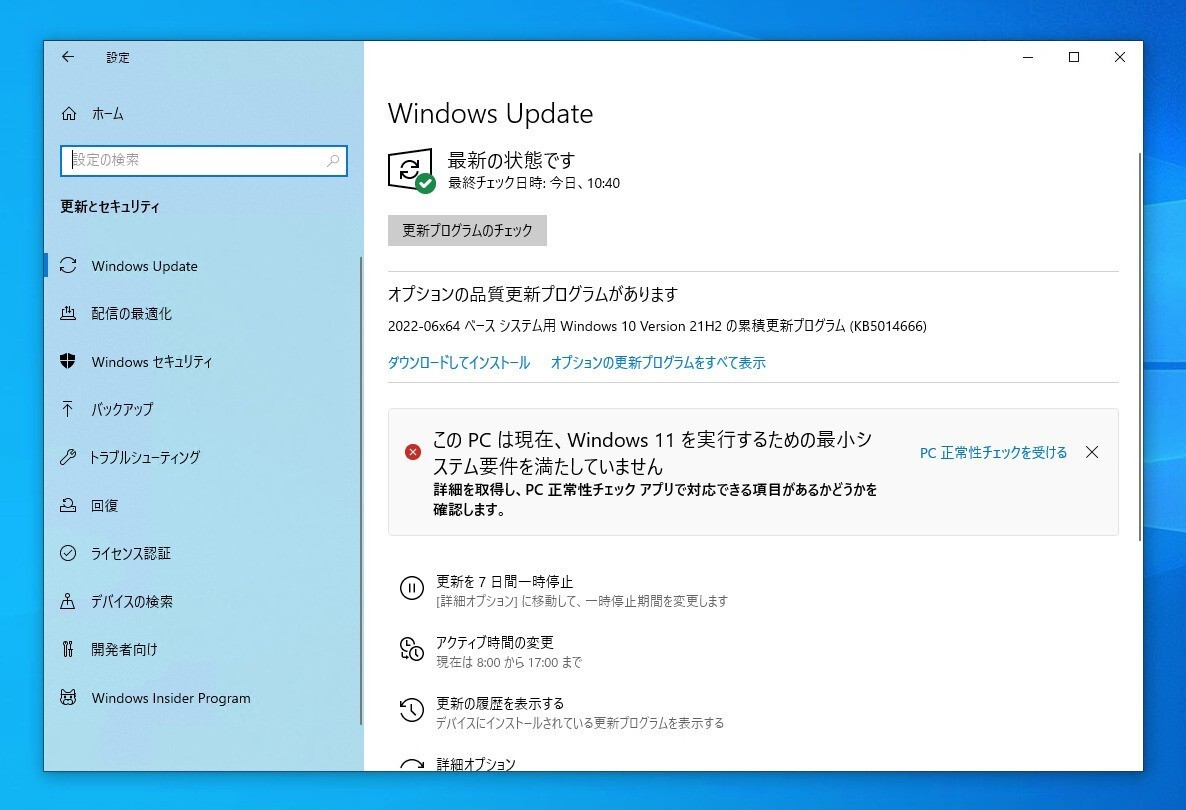This screenshot has height=810, width=1186.
Task: Maximize the settings window
Action: pos(1074,57)
